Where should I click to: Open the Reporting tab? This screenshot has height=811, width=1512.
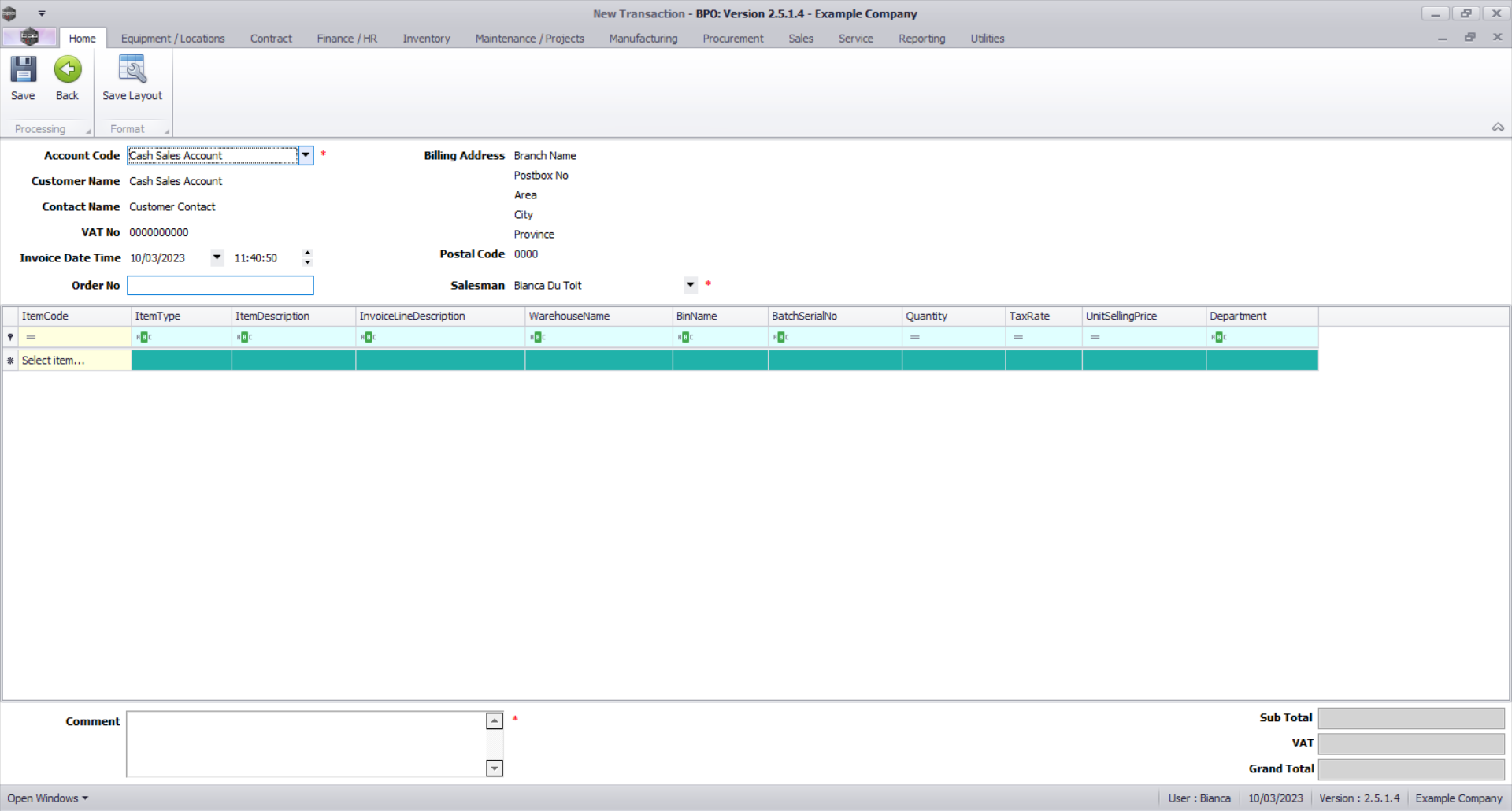922,38
